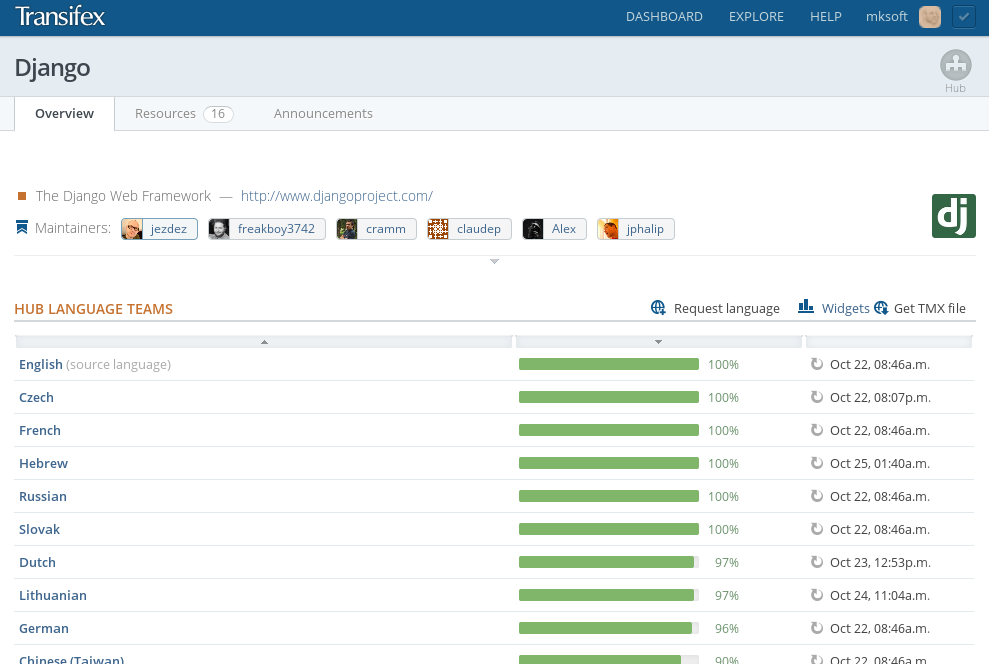Click Hebrew row date Oct 25, 01:40a.m.
The width and height of the screenshot is (989, 664).
point(880,463)
